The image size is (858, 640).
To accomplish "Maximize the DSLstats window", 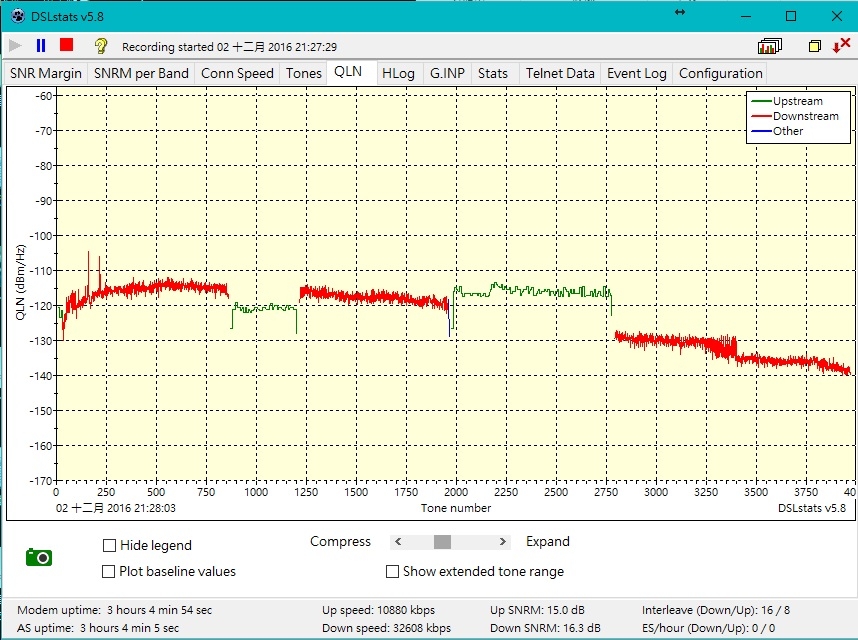I will (x=791, y=16).
